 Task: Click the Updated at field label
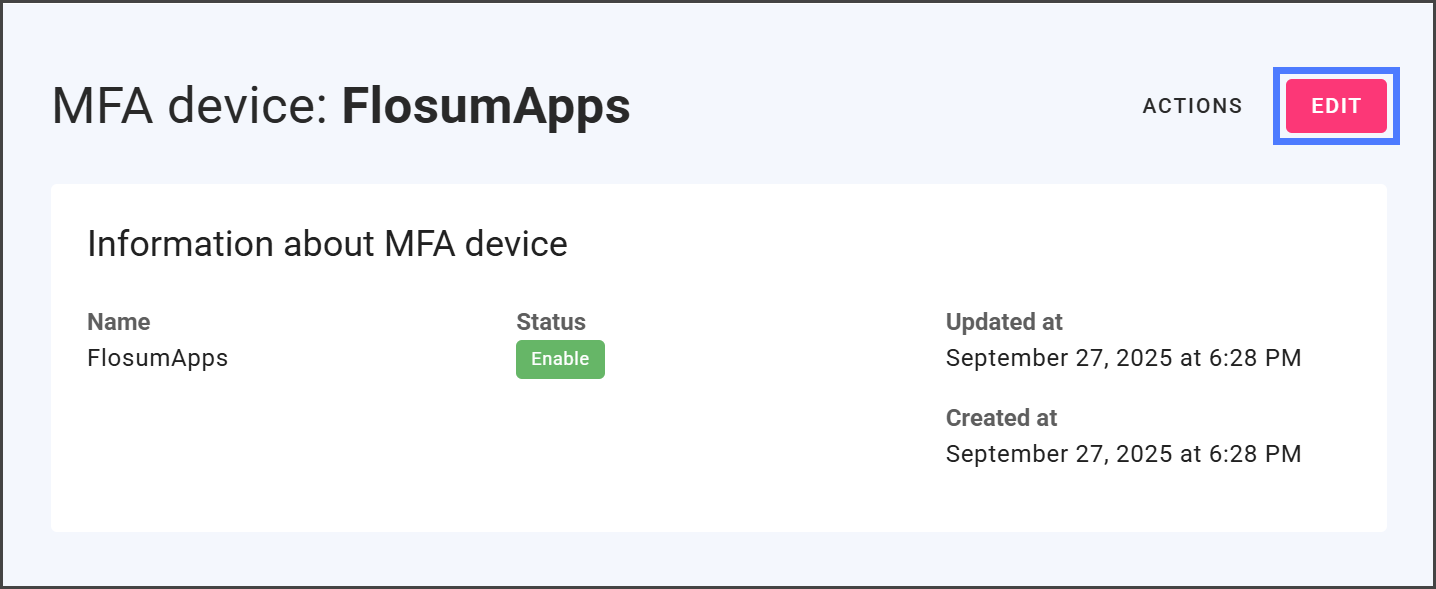1004,322
